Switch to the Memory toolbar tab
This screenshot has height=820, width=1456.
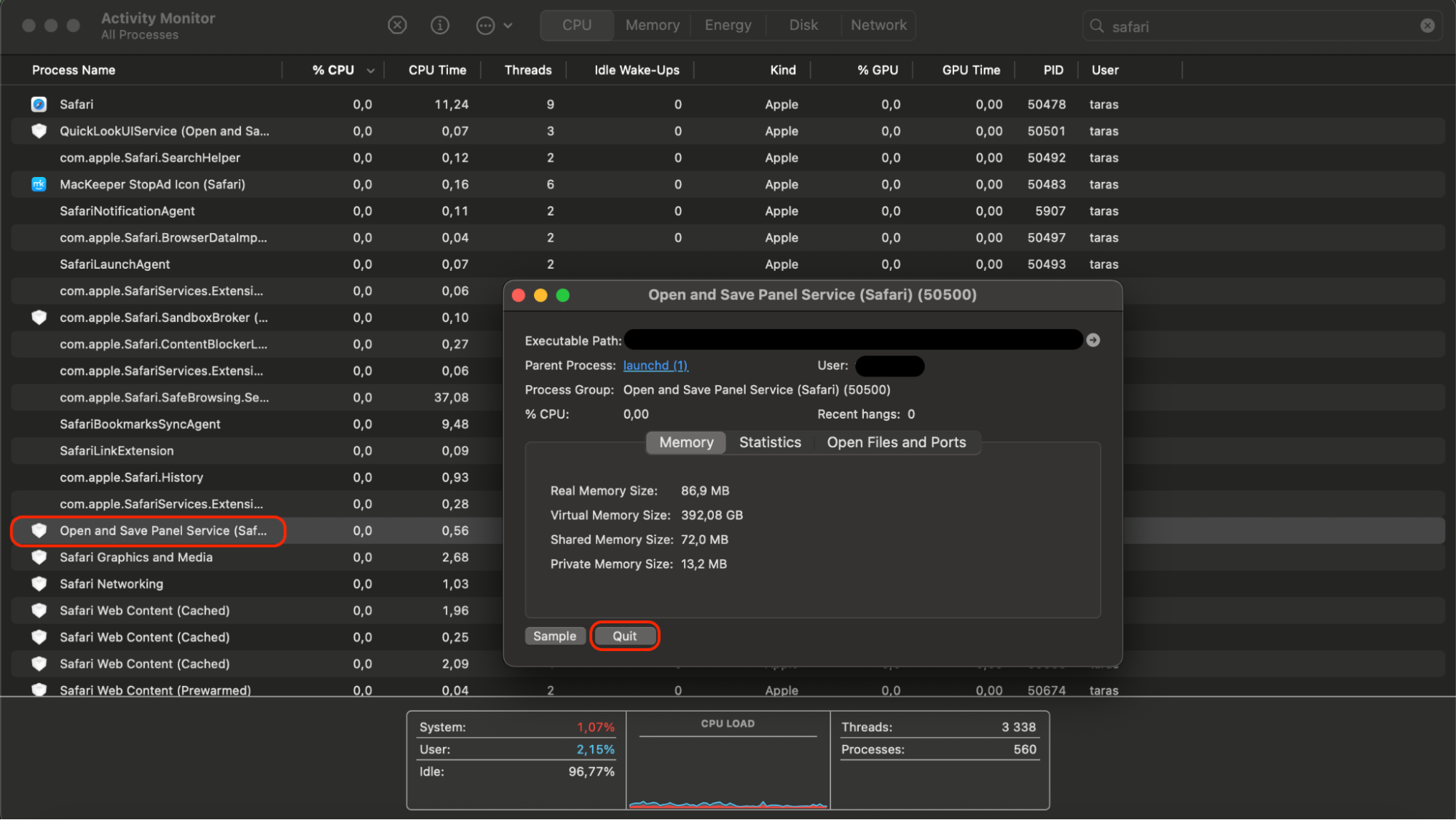click(652, 25)
